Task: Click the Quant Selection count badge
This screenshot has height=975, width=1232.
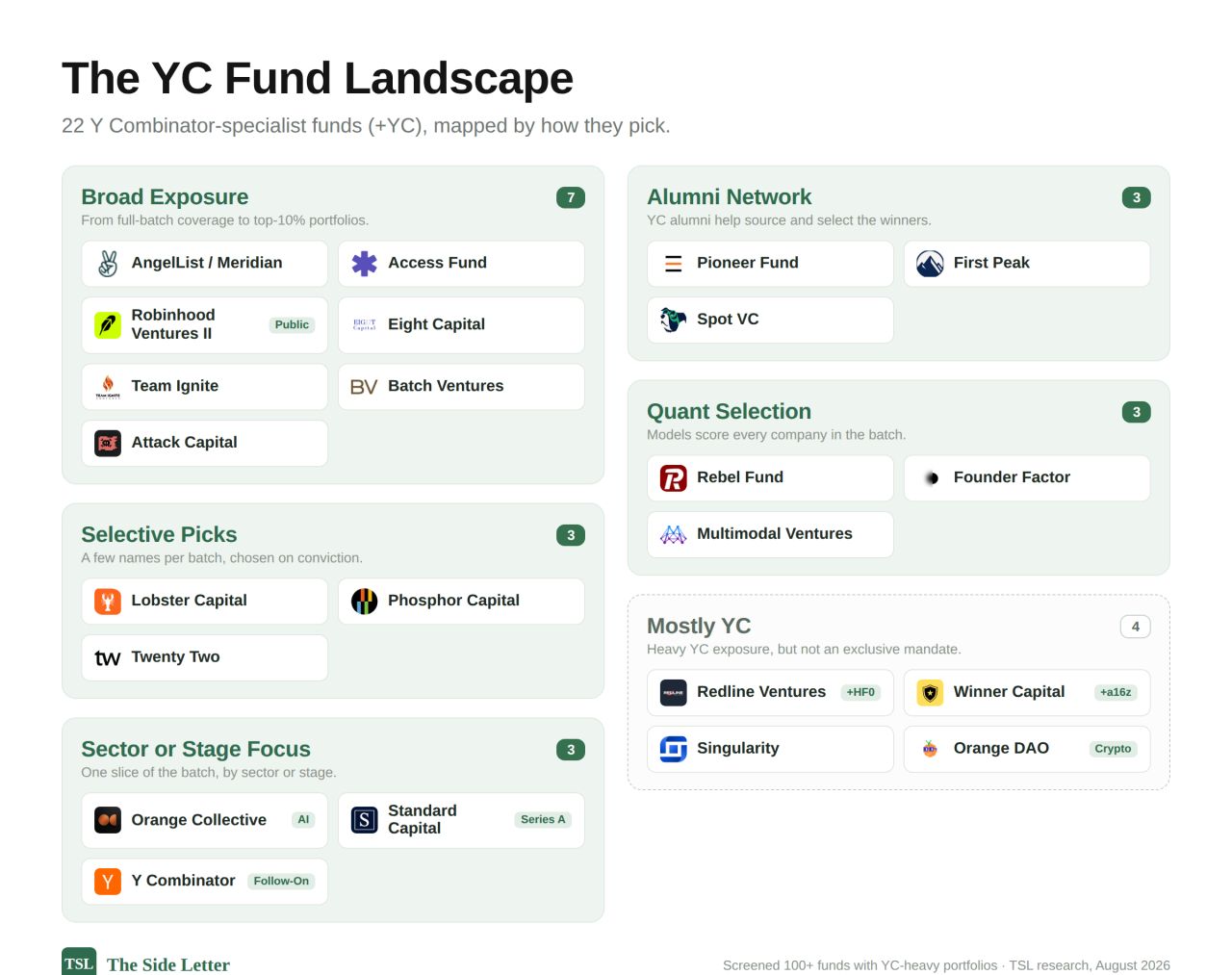Action: tap(1137, 413)
